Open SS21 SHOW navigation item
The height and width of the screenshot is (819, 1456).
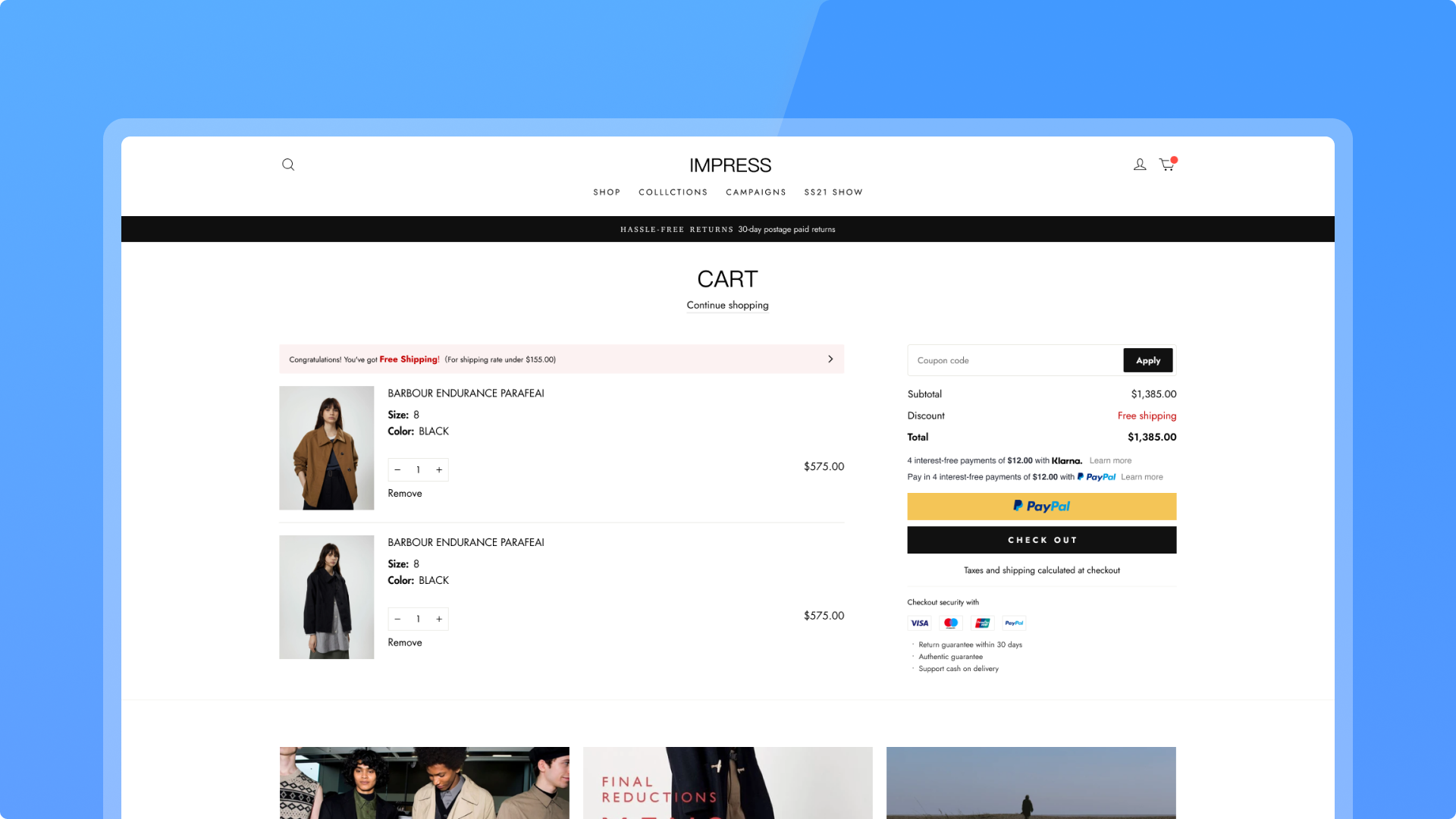pyautogui.click(x=833, y=193)
